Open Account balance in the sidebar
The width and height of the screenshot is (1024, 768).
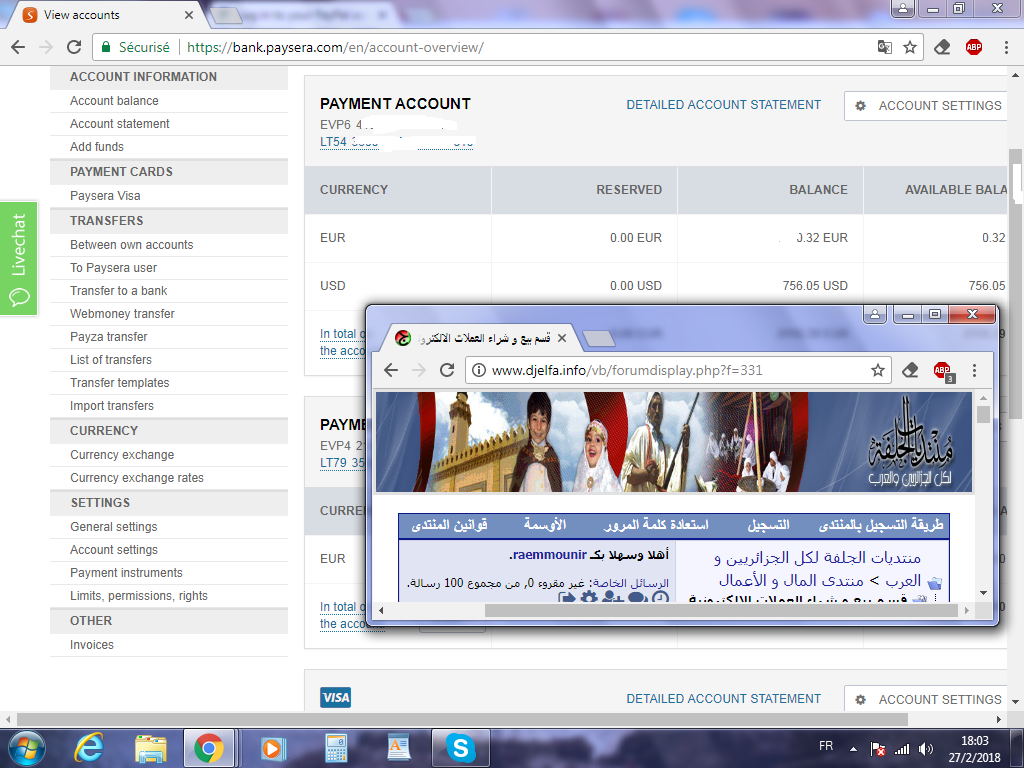pyautogui.click(x=114, y=101)
